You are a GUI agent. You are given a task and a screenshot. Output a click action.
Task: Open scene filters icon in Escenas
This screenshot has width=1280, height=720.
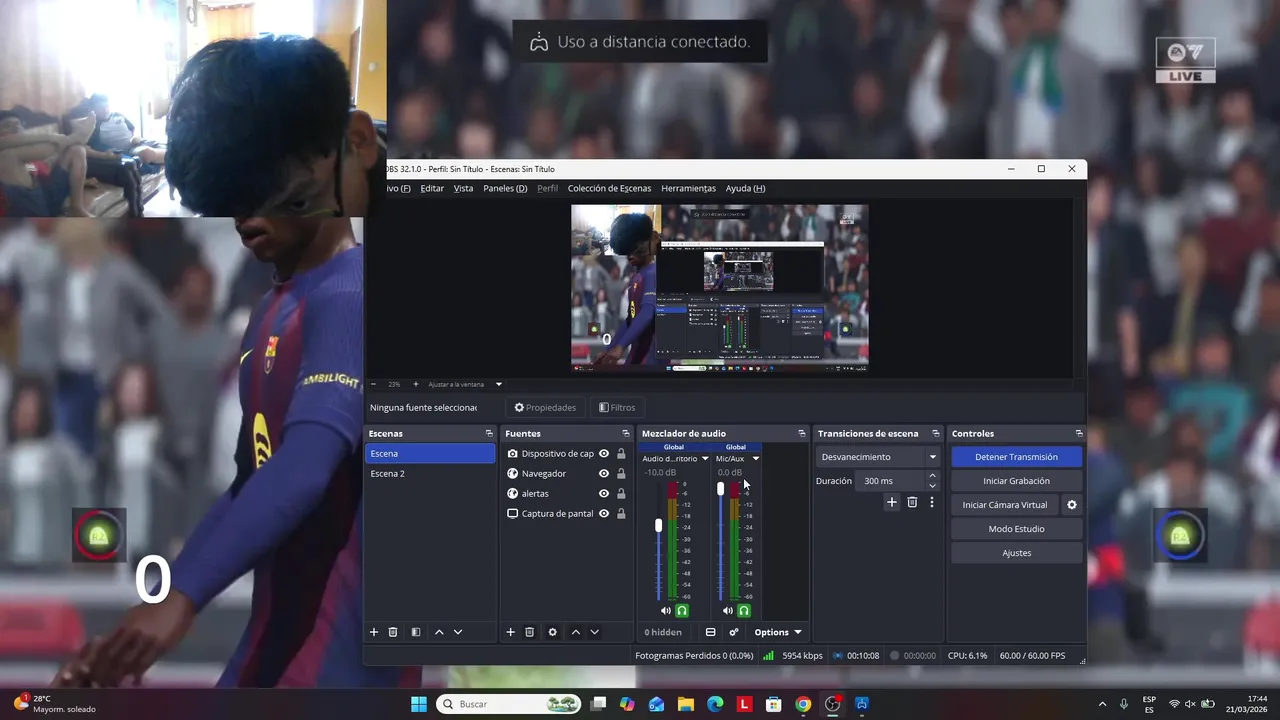[416, 632]
